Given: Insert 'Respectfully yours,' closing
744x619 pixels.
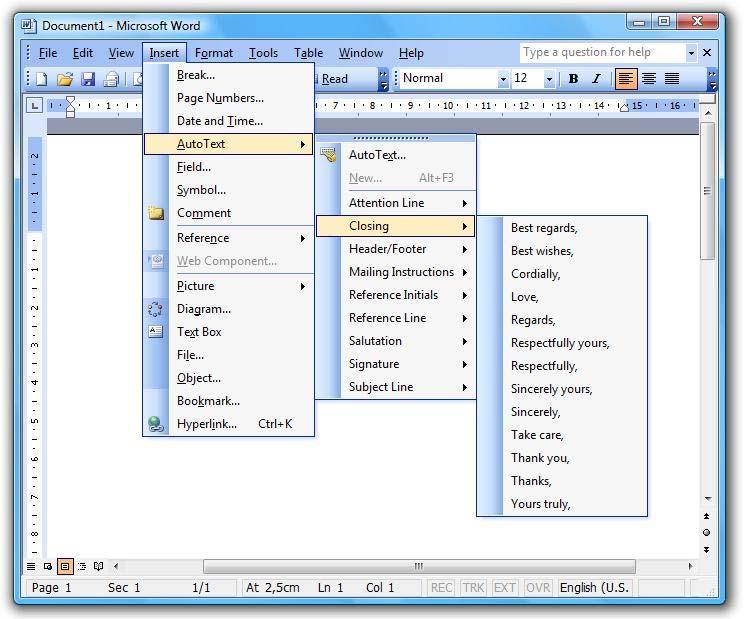Looking at the screenshot, I should tap(562, 343).
